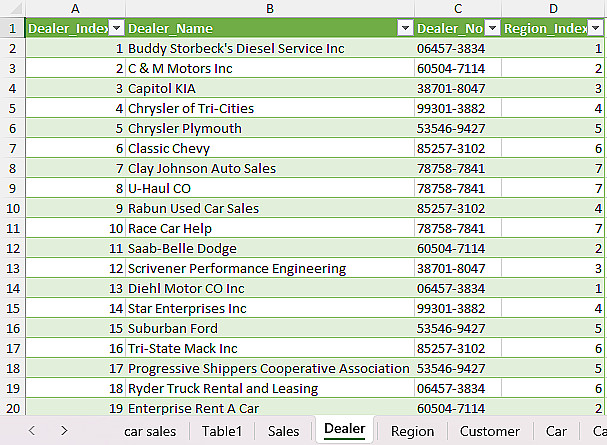
Task: Click Dealer_No 06457-3834 for Diehl Motor CO
Action: click(x=458, y=288)
